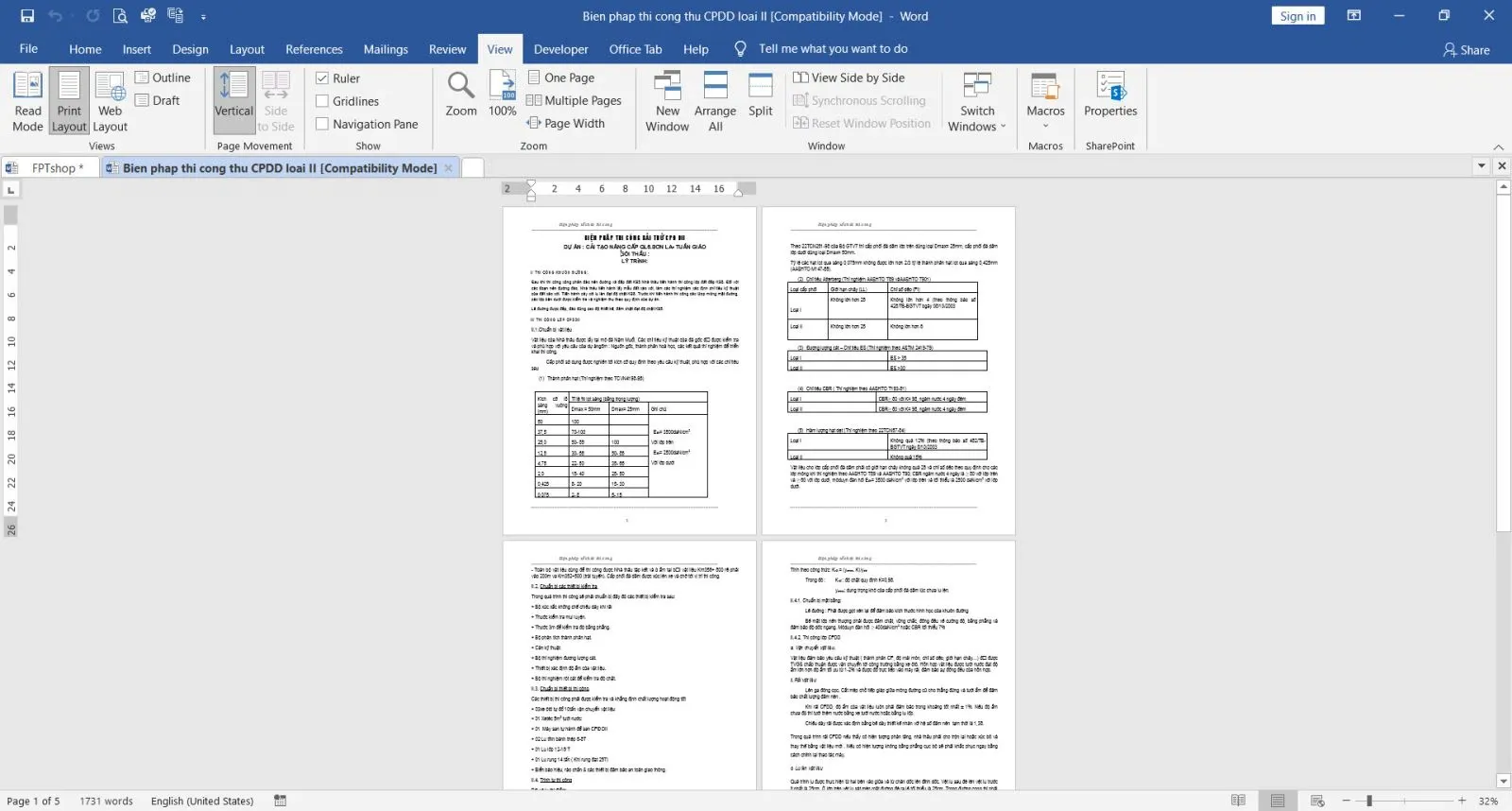The image size is (1512, 811).
Task: Open the File menu
Action: tap(28, 49)
